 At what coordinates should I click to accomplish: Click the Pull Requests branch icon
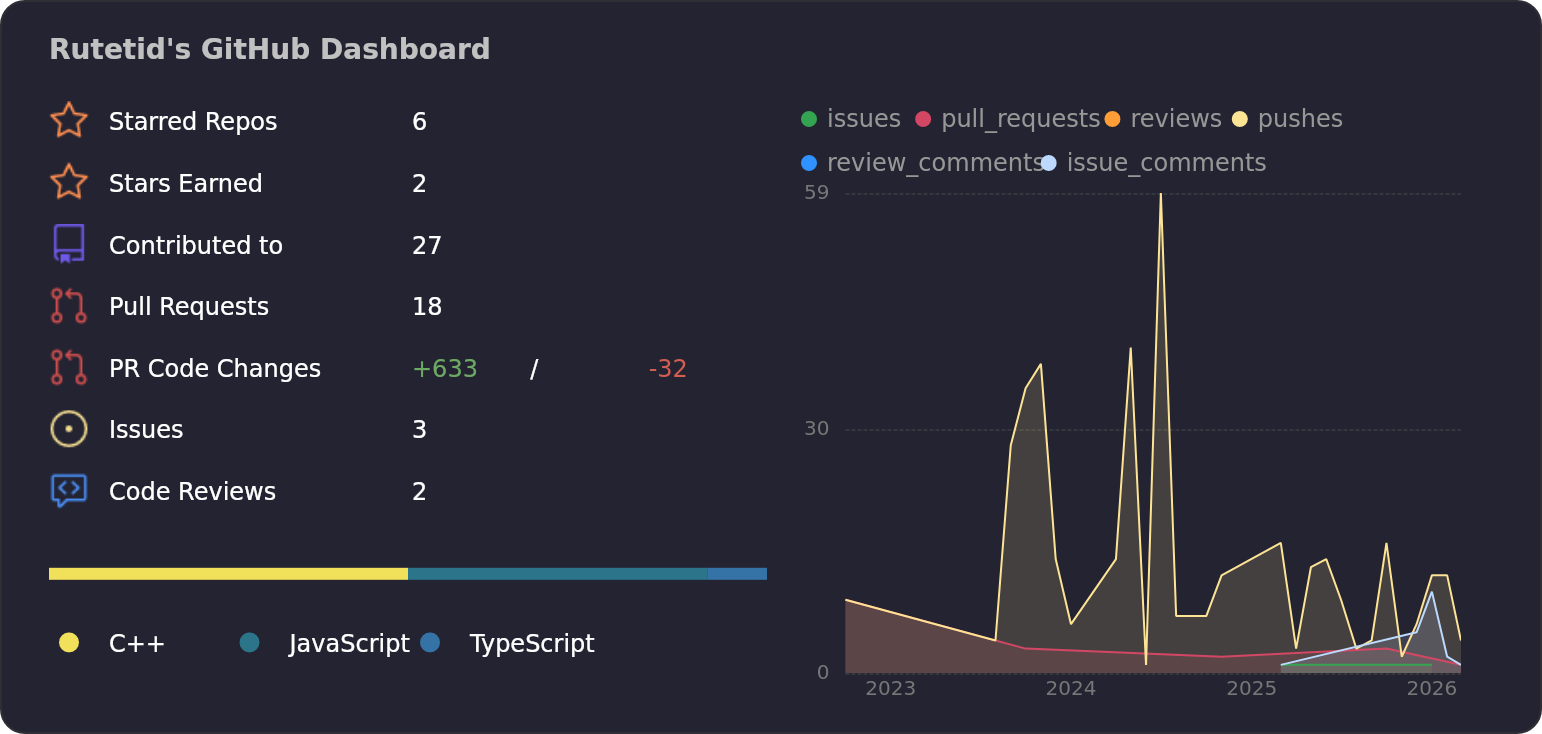tap(68, 306)
